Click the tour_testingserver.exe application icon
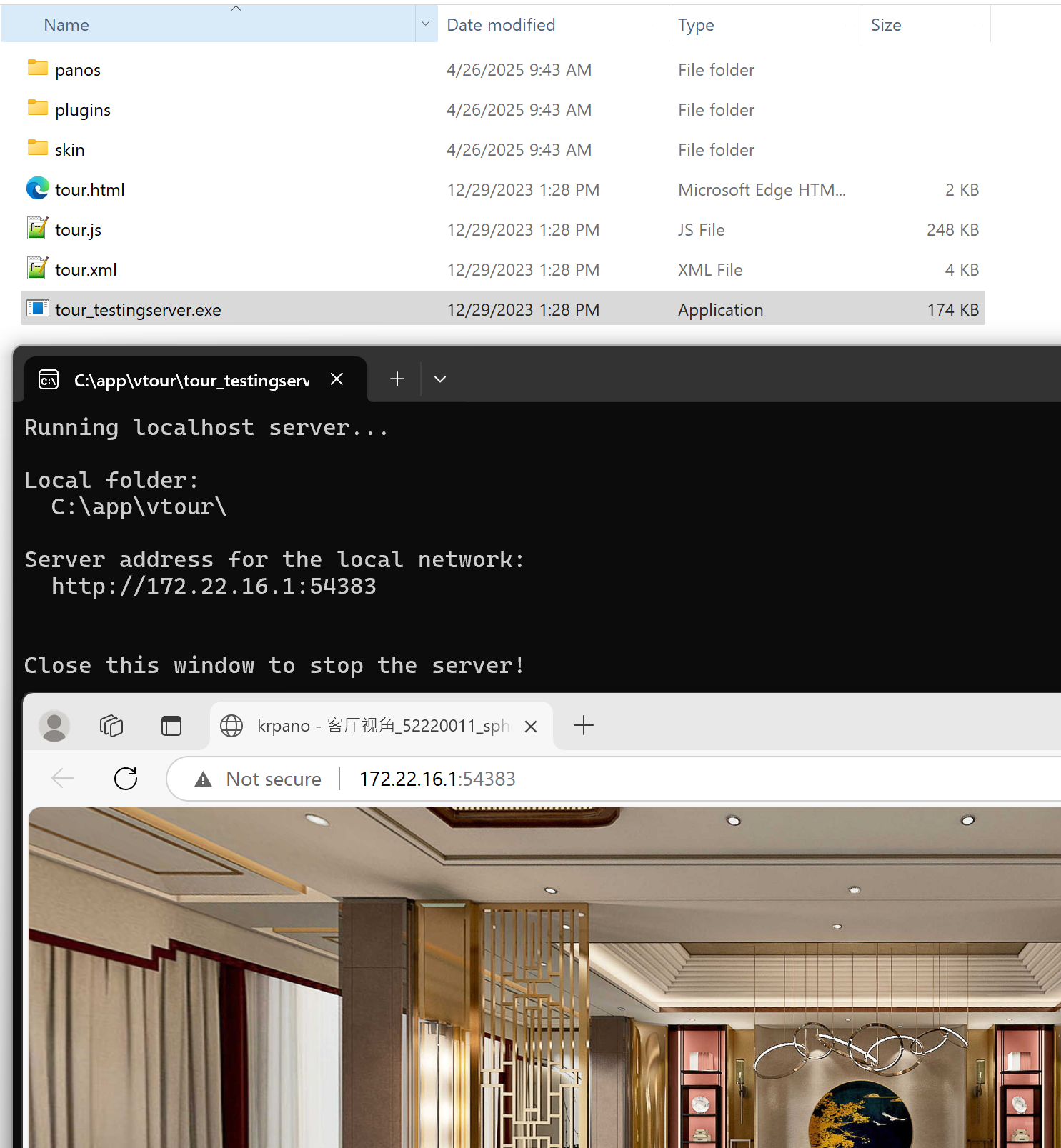Image resolution: width=1061 pixels, height=1148 pixels. 37,309
